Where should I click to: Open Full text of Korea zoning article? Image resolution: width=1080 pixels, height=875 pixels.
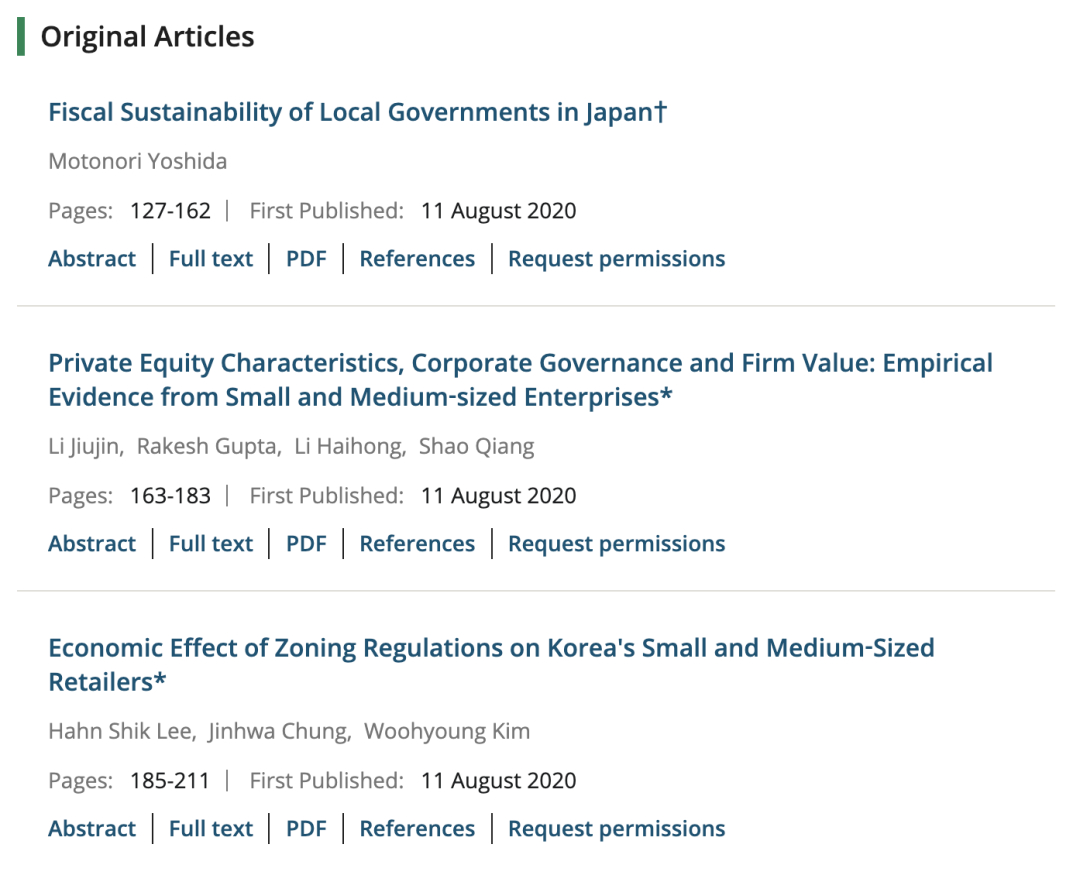tap(211, 829)
